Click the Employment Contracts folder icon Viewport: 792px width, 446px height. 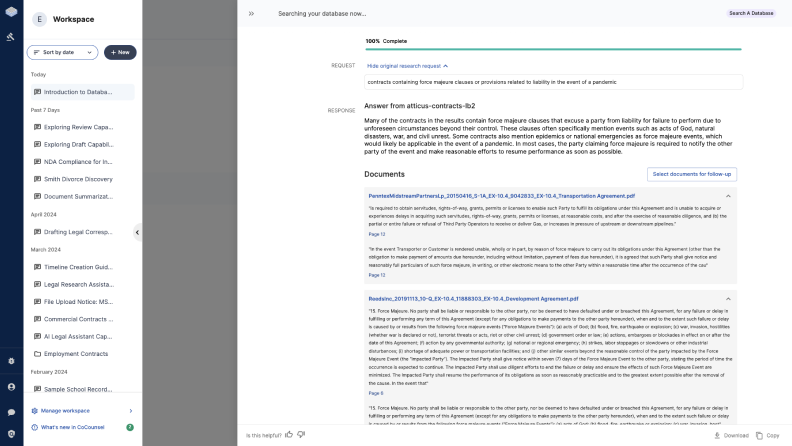37,354
